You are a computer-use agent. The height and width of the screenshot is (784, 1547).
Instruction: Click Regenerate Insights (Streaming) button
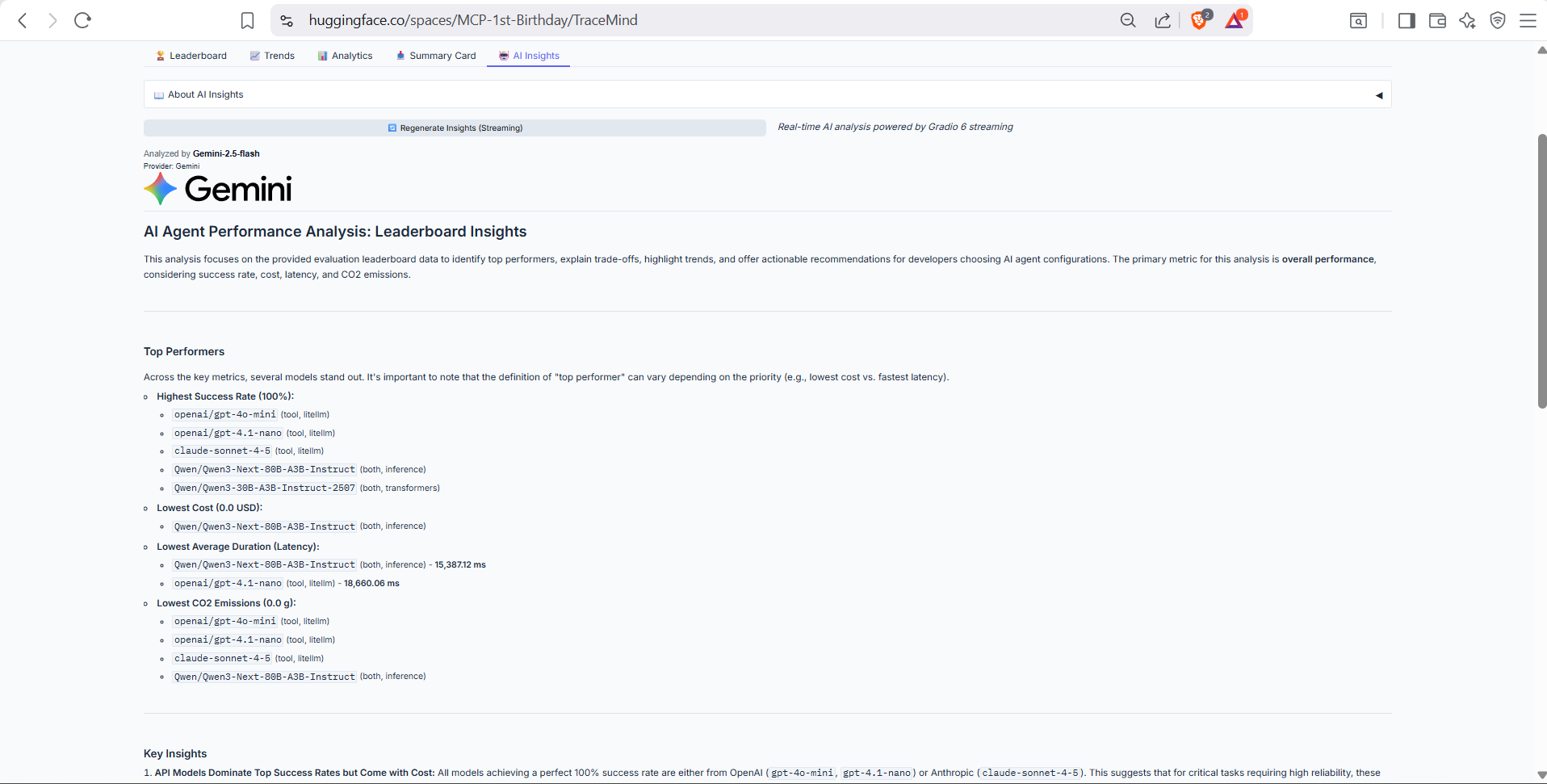[x=455, y=128]
